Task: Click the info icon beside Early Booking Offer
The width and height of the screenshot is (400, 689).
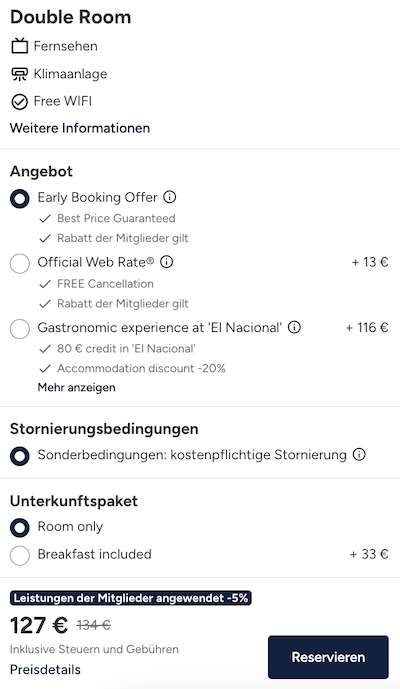Action: tap(170, 197)
